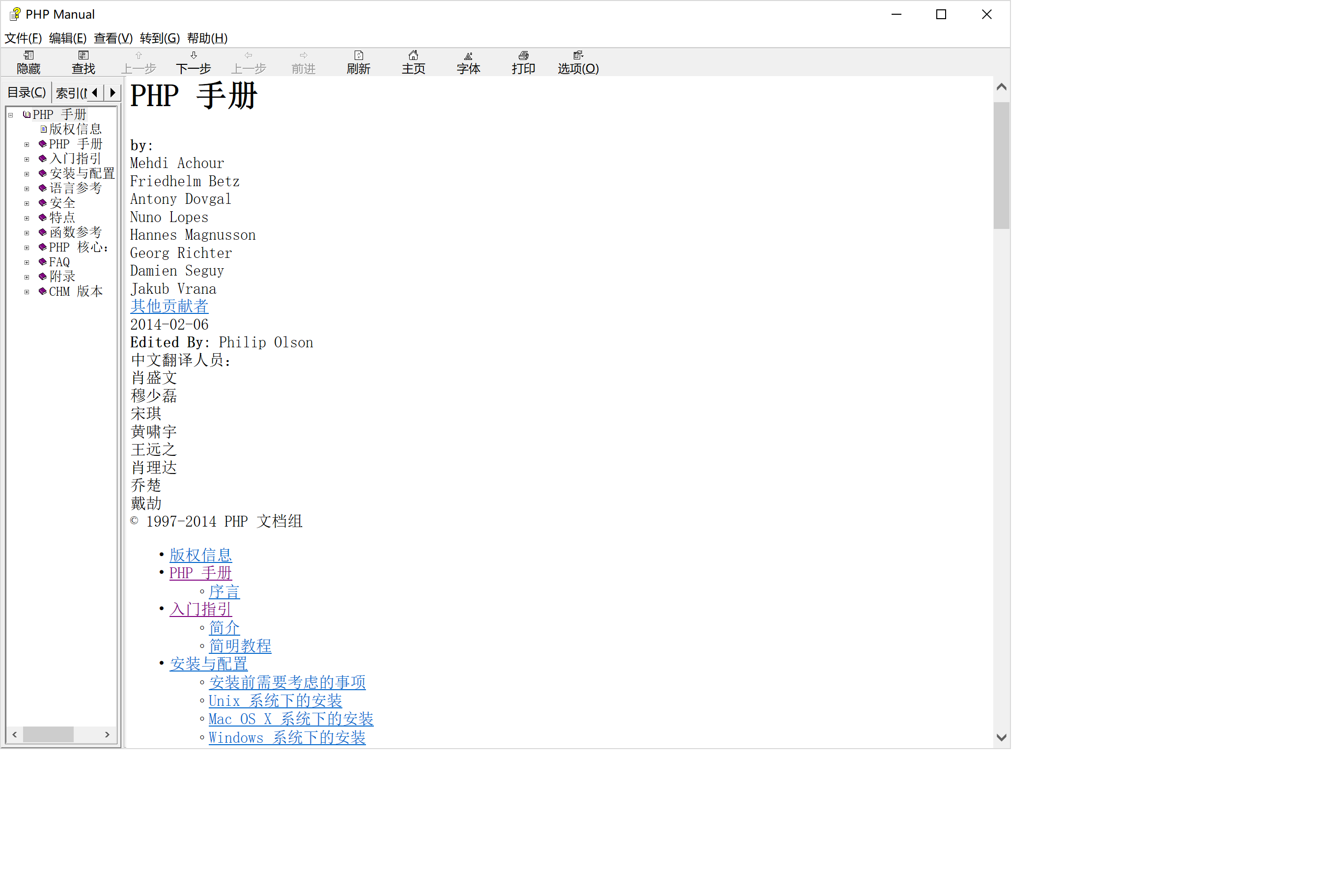Click the 打印 (Print) toolbar icon
The height and width of the screenshot is (896, 1344).
point(524,56)
